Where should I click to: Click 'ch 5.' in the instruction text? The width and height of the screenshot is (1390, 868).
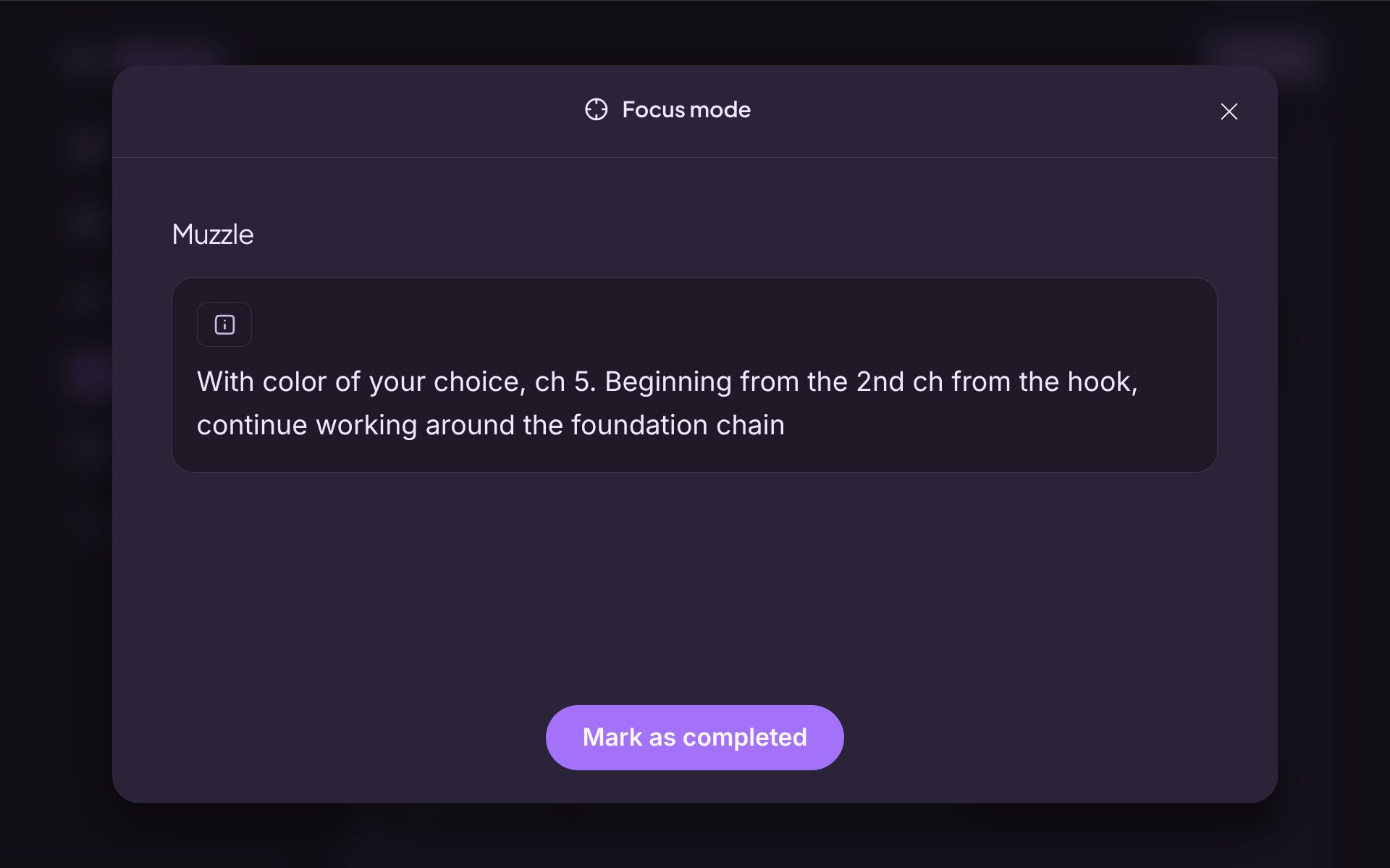coord(565,382)
